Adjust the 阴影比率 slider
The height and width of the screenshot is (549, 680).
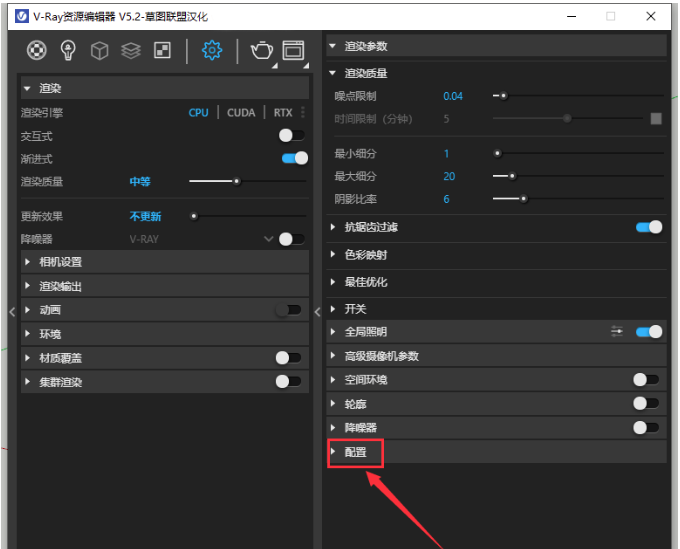[523, 199]
